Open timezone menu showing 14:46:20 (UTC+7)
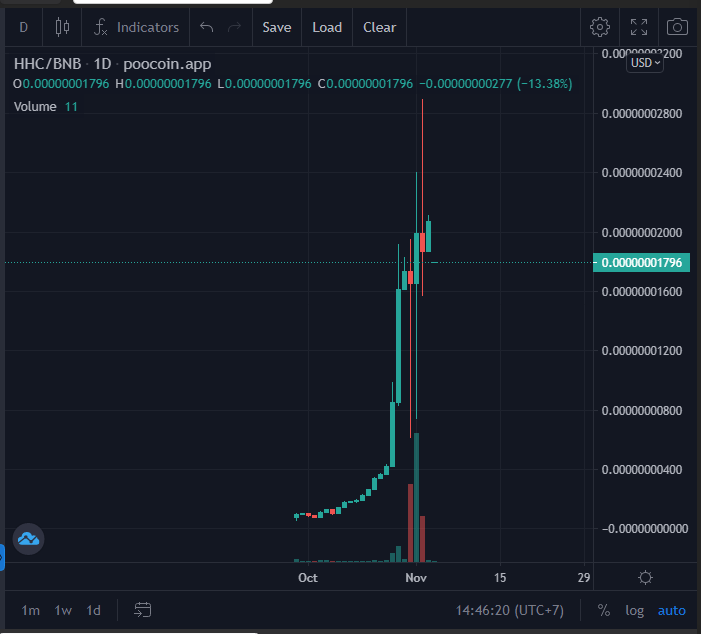This screenshot has width=701, height=634. click(x=509, y=610)
